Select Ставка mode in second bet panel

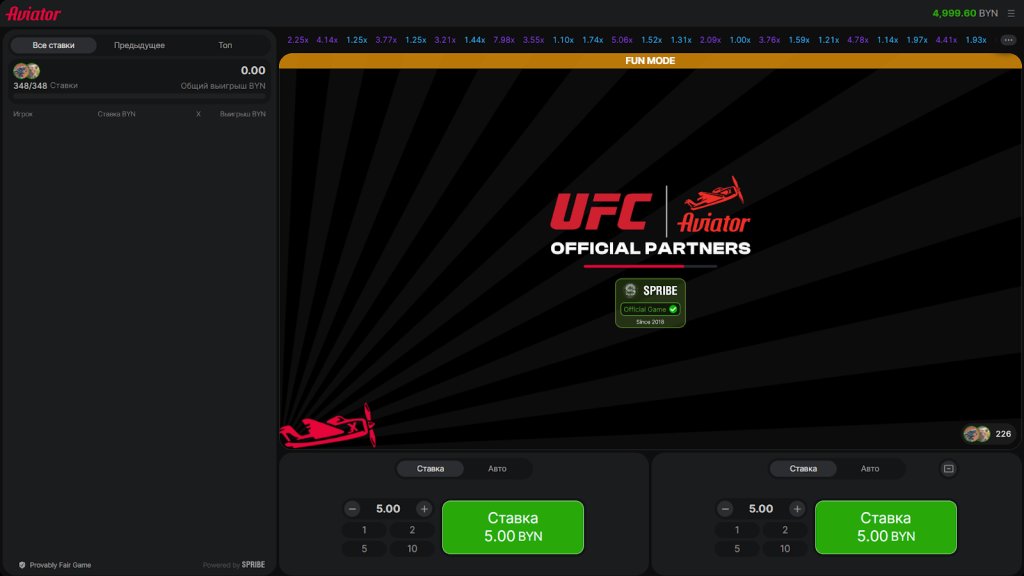pos(803,468)
